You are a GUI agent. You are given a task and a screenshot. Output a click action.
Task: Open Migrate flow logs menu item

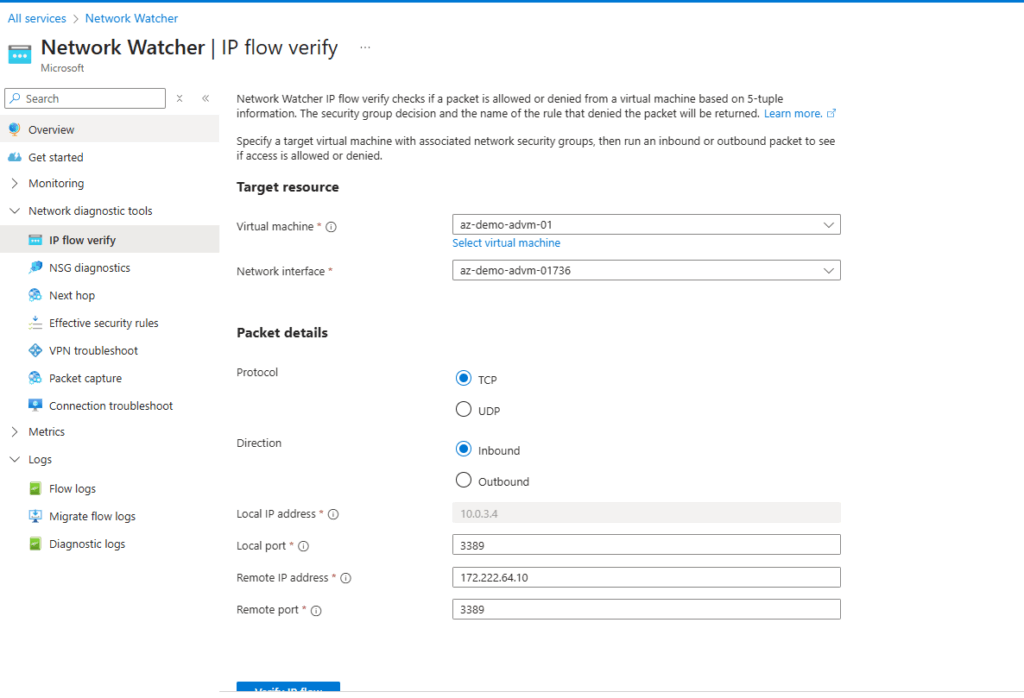(92, 517)
